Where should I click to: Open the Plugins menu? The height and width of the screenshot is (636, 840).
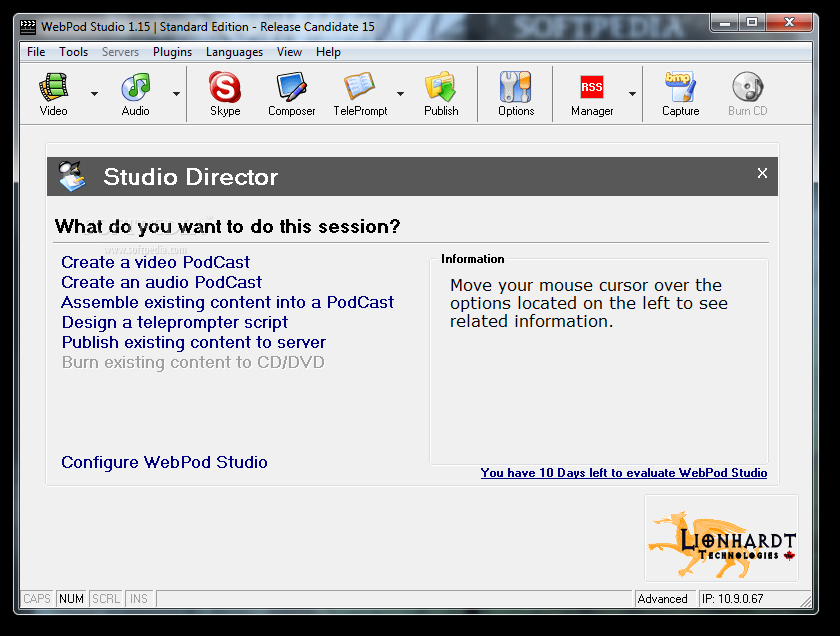pos(172,52)
